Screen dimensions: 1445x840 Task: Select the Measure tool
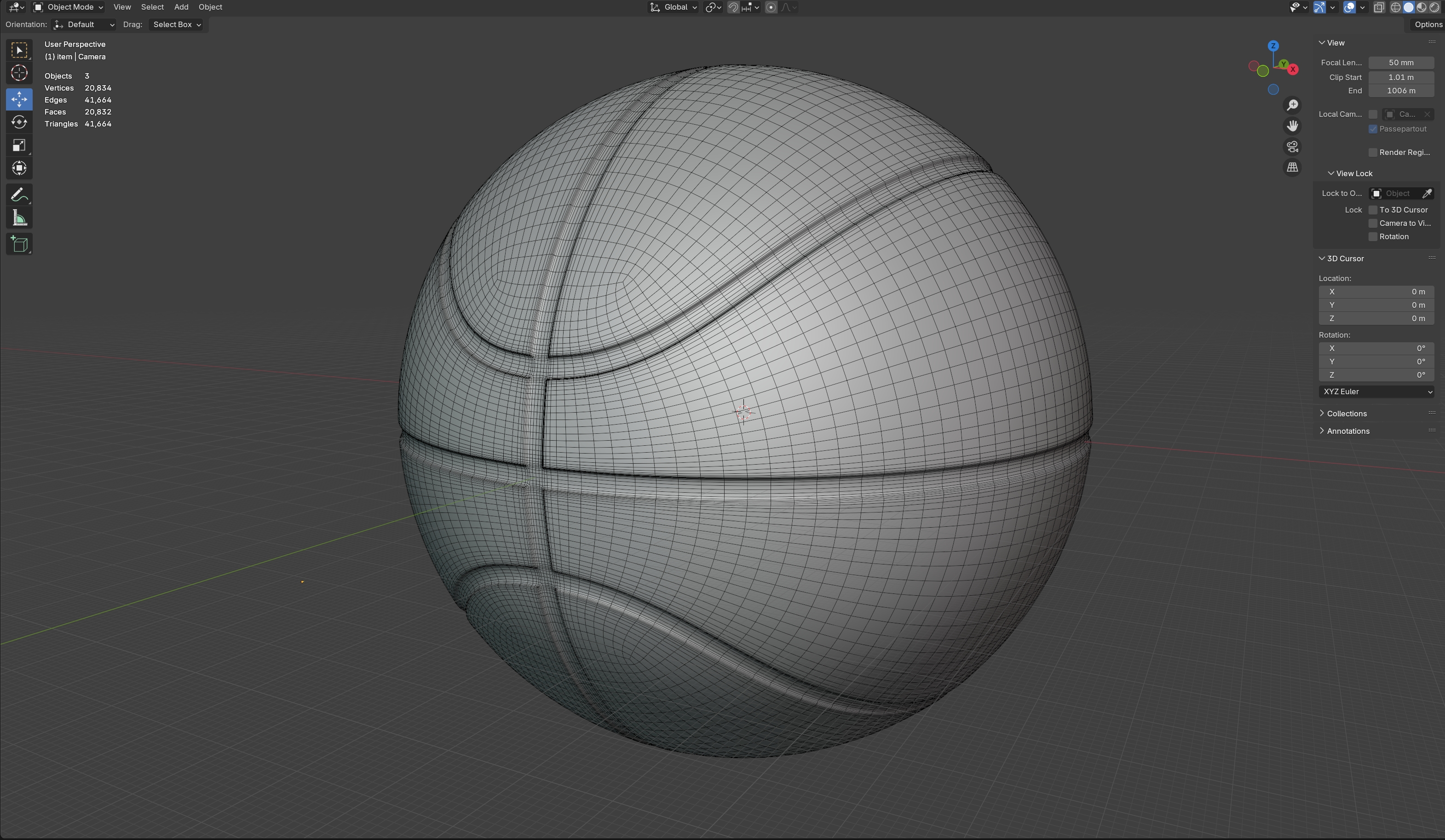[x=19, y=218]
